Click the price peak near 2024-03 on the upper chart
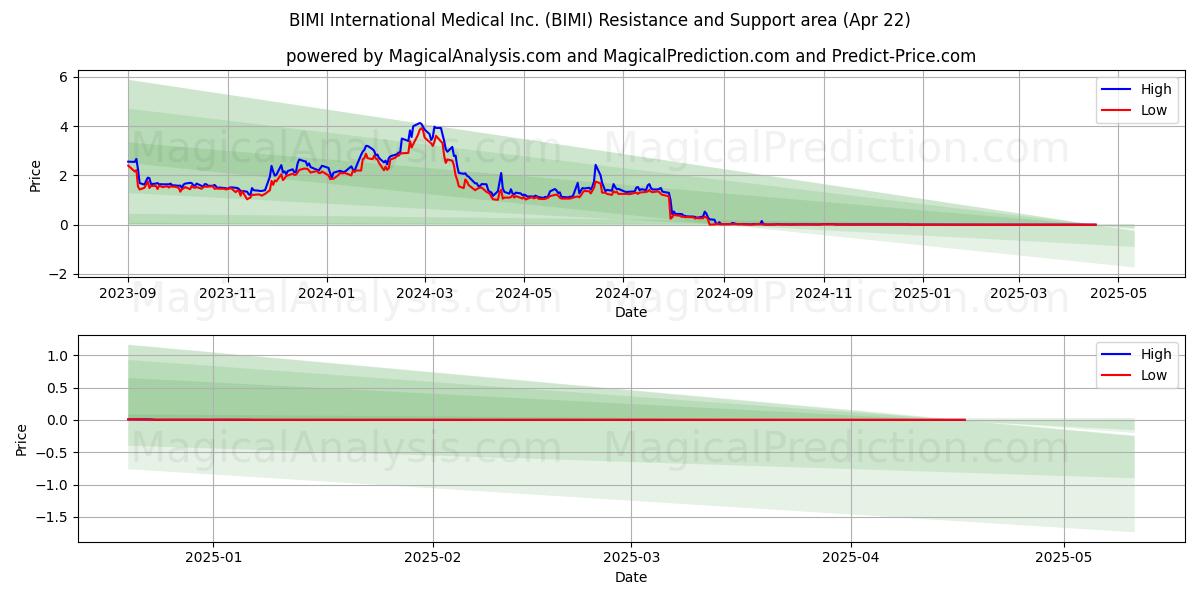This screenshot has height=600, width=1200. click(420, 123)
